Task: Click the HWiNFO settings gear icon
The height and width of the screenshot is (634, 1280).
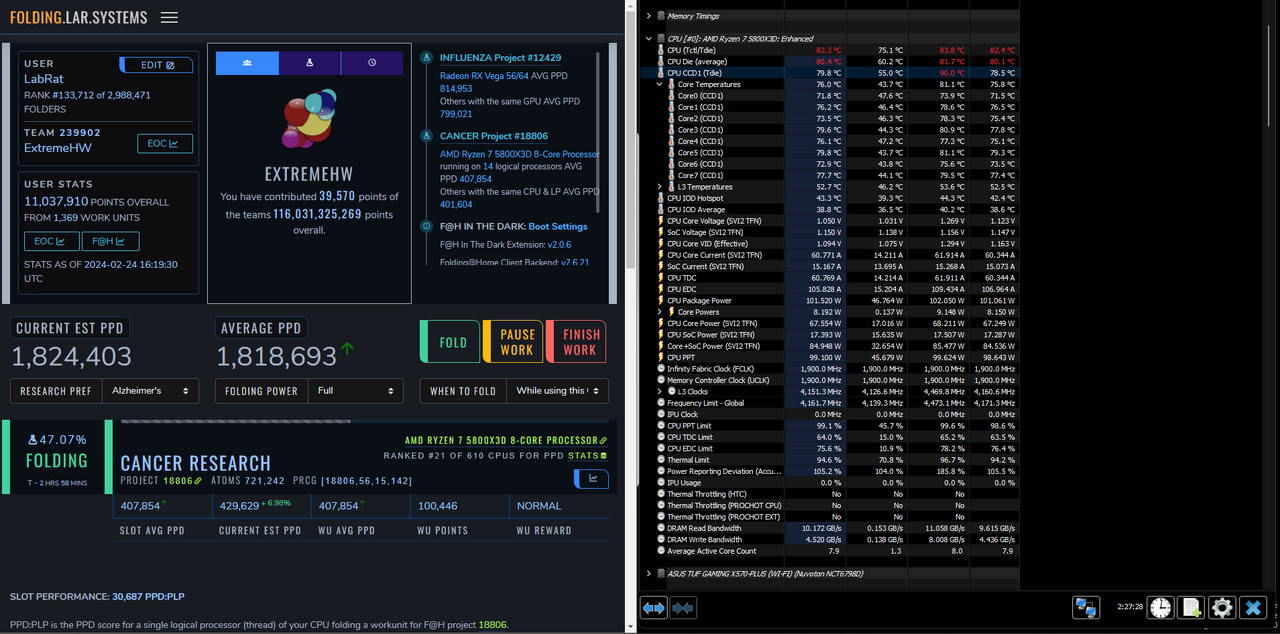Action: point(1221,607)
